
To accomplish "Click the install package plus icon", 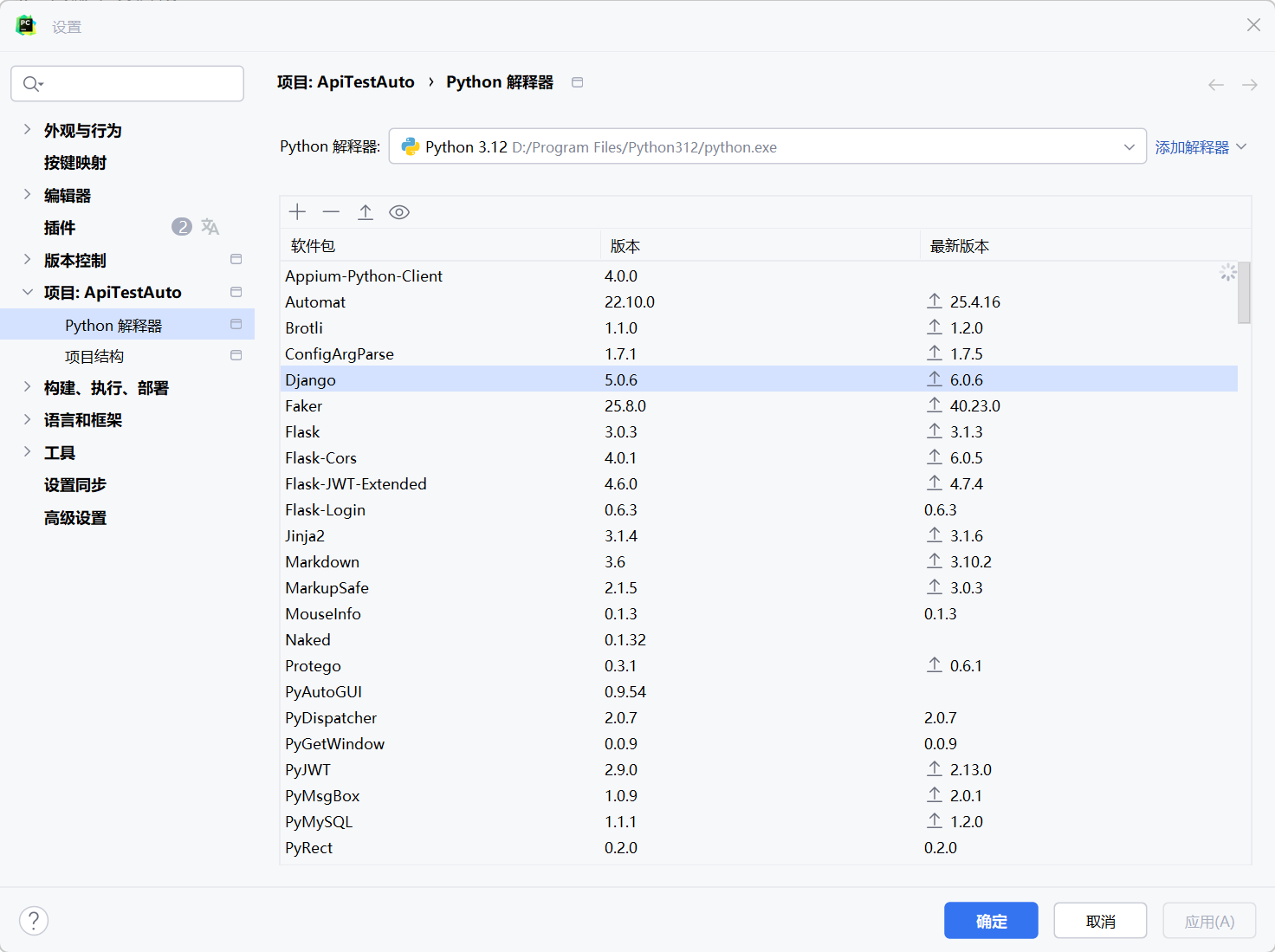I will click(298, 212).
